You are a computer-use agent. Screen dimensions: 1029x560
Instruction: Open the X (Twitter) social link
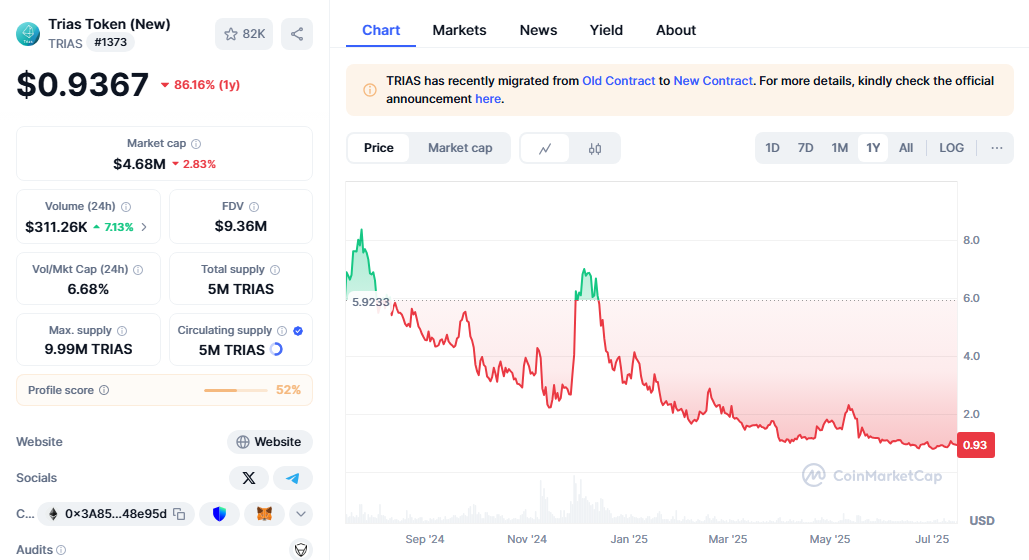249,478
